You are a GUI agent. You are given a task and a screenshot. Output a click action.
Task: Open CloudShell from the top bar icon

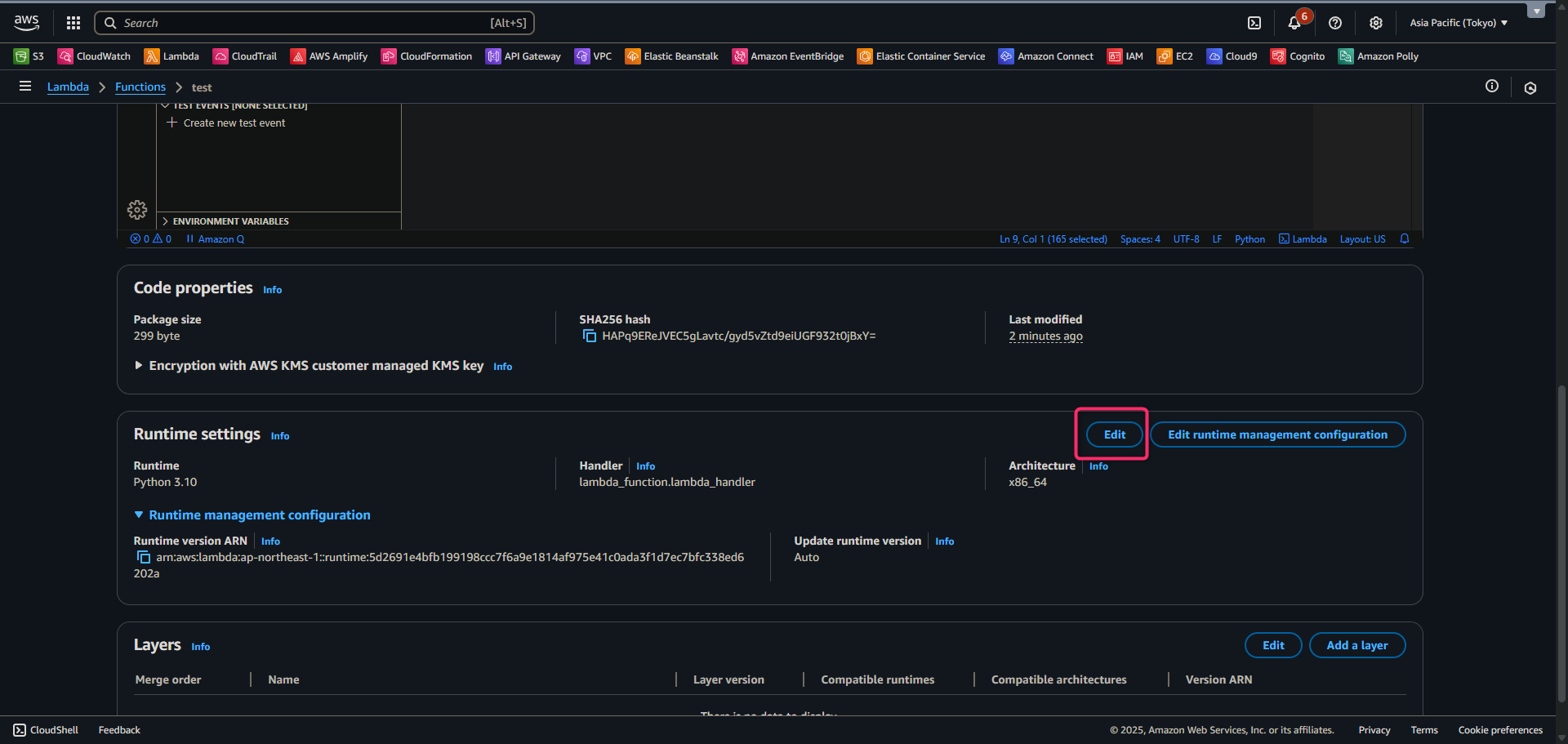point(1254,23)
